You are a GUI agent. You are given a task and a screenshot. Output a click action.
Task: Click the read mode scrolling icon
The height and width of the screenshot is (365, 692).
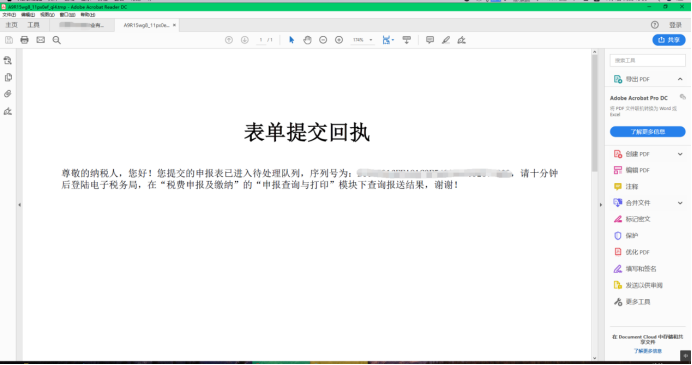pyautogui.click(x=406, y=40)
